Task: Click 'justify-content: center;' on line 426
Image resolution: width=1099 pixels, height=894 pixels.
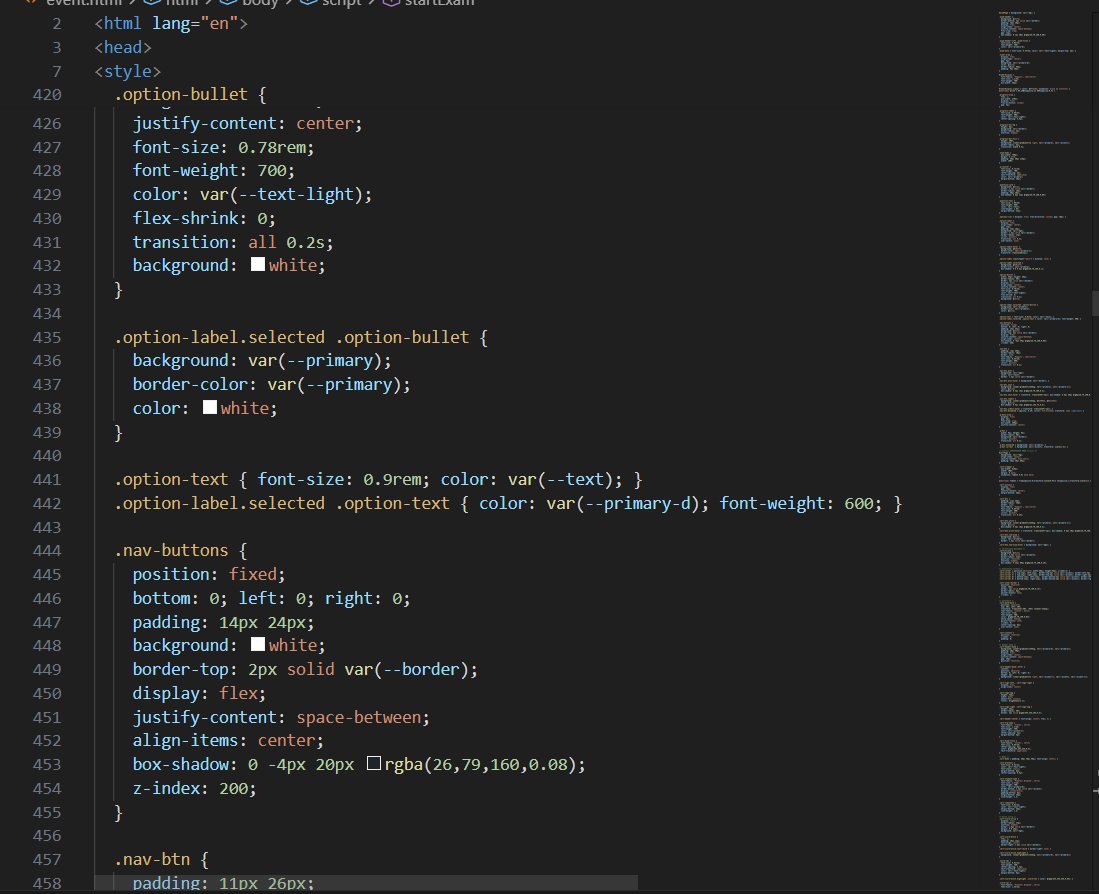Action: [247, 123]
